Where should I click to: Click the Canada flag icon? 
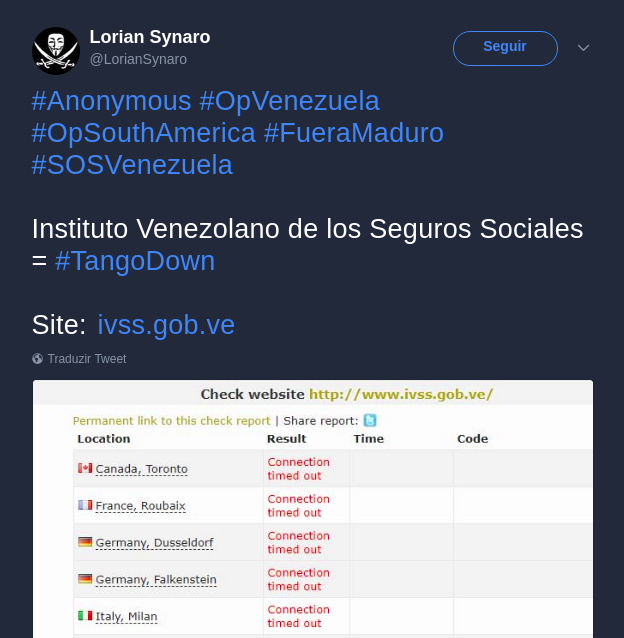[85, 468]
